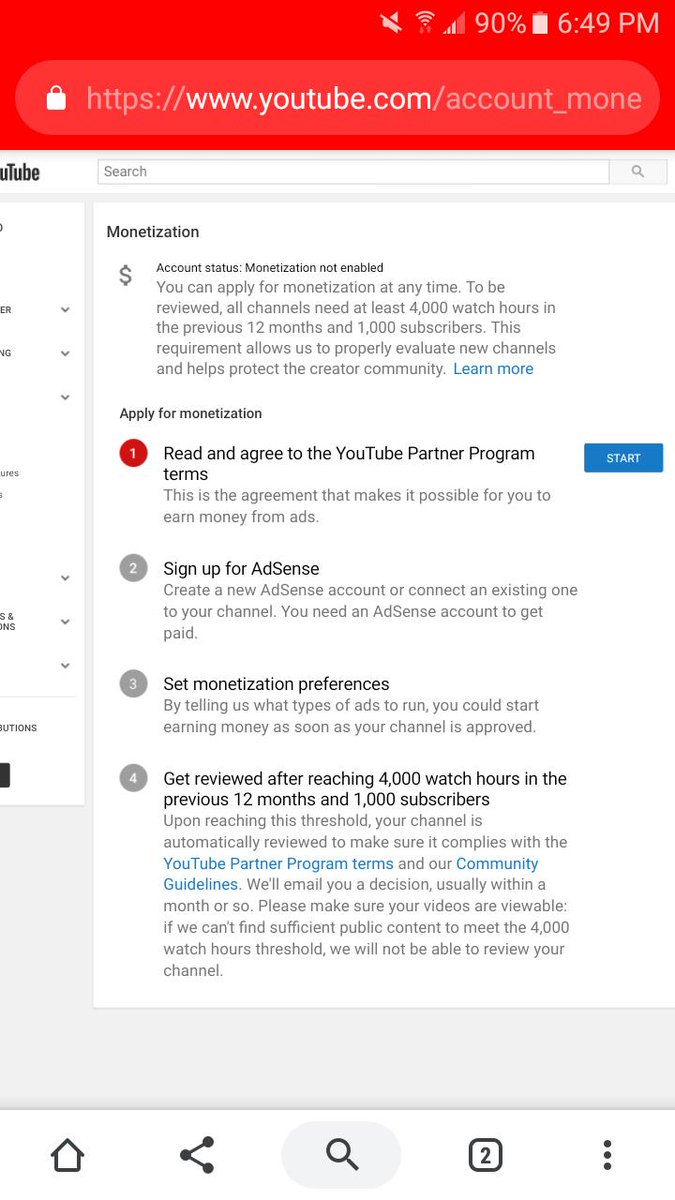Expand the 'S & ONS' sidebar section chevron
Image resolution: width=675 pixels, height=1200 pixels.
[x=65, y=621]
